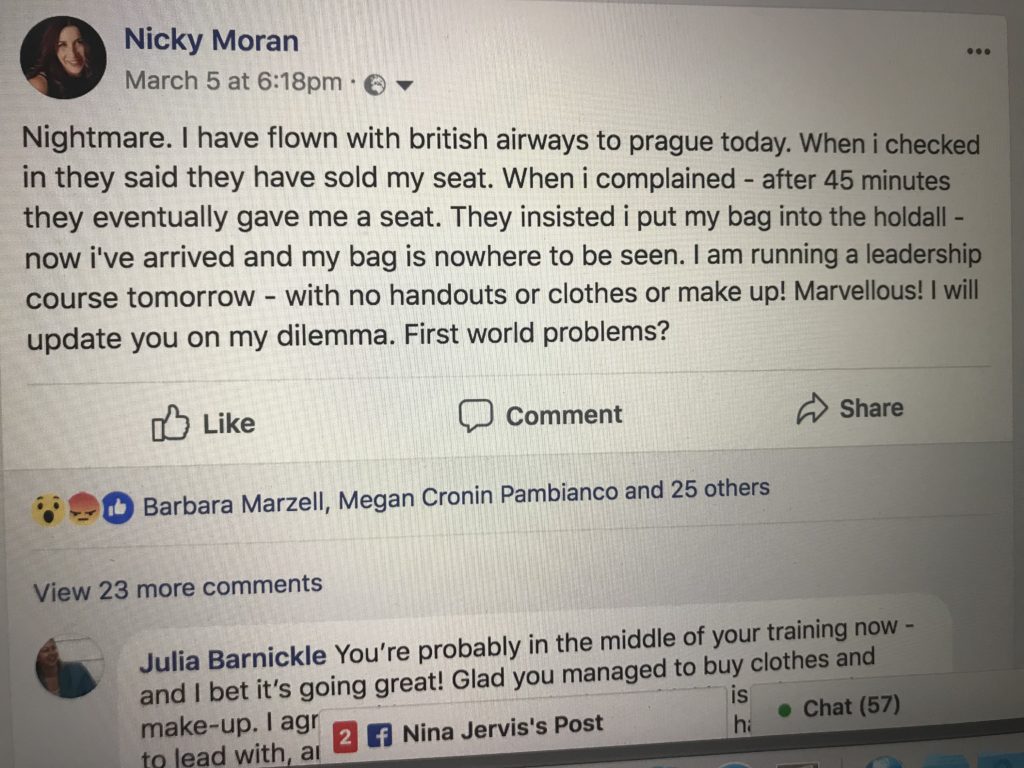Click Julia Barnickle's name link
1024x768 pixels.
tap(233, 658)
